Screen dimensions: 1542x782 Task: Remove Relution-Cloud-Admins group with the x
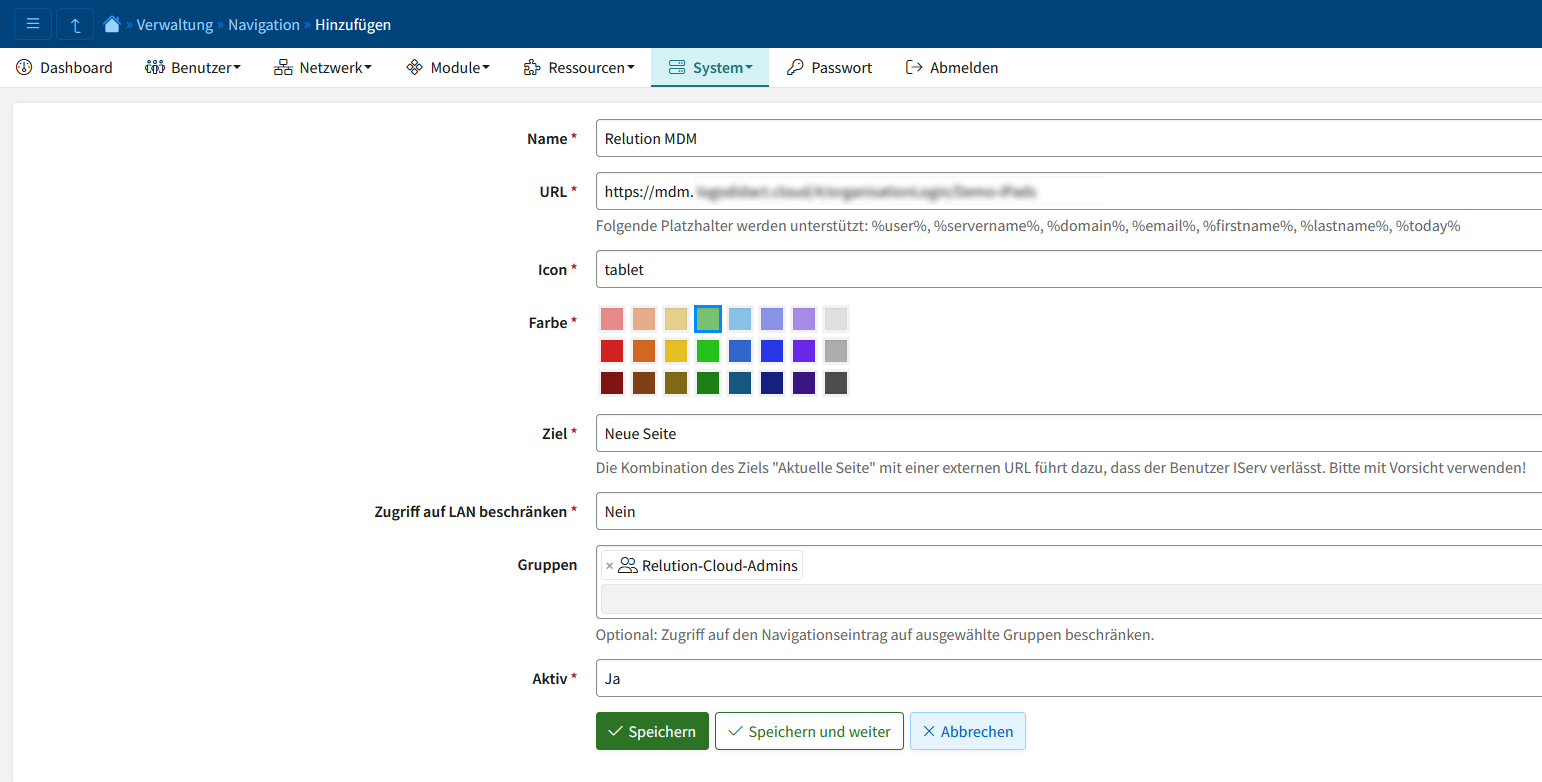(x=609, y=566)
